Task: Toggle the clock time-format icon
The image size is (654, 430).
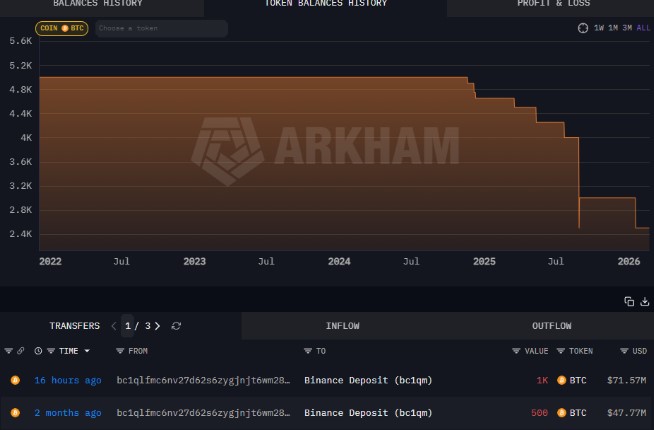Action: point(38,351)
